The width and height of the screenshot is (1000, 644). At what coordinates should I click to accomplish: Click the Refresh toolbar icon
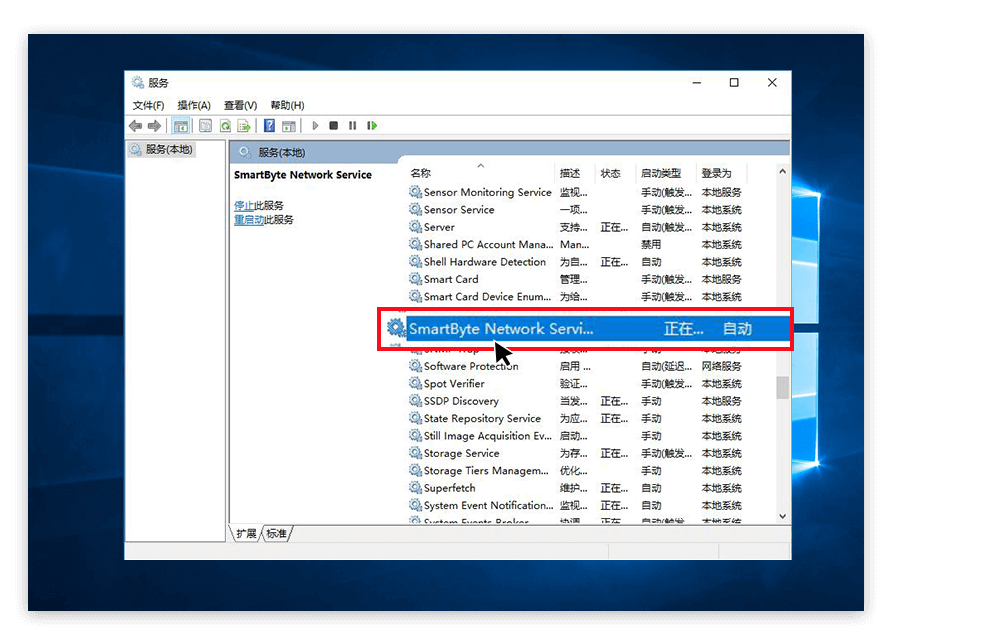click(x=225, y=125)
